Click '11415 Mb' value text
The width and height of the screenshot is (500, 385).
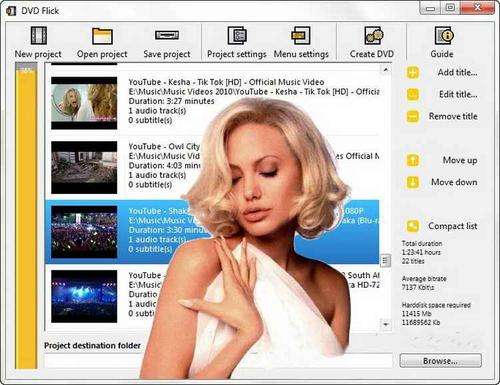416,314
